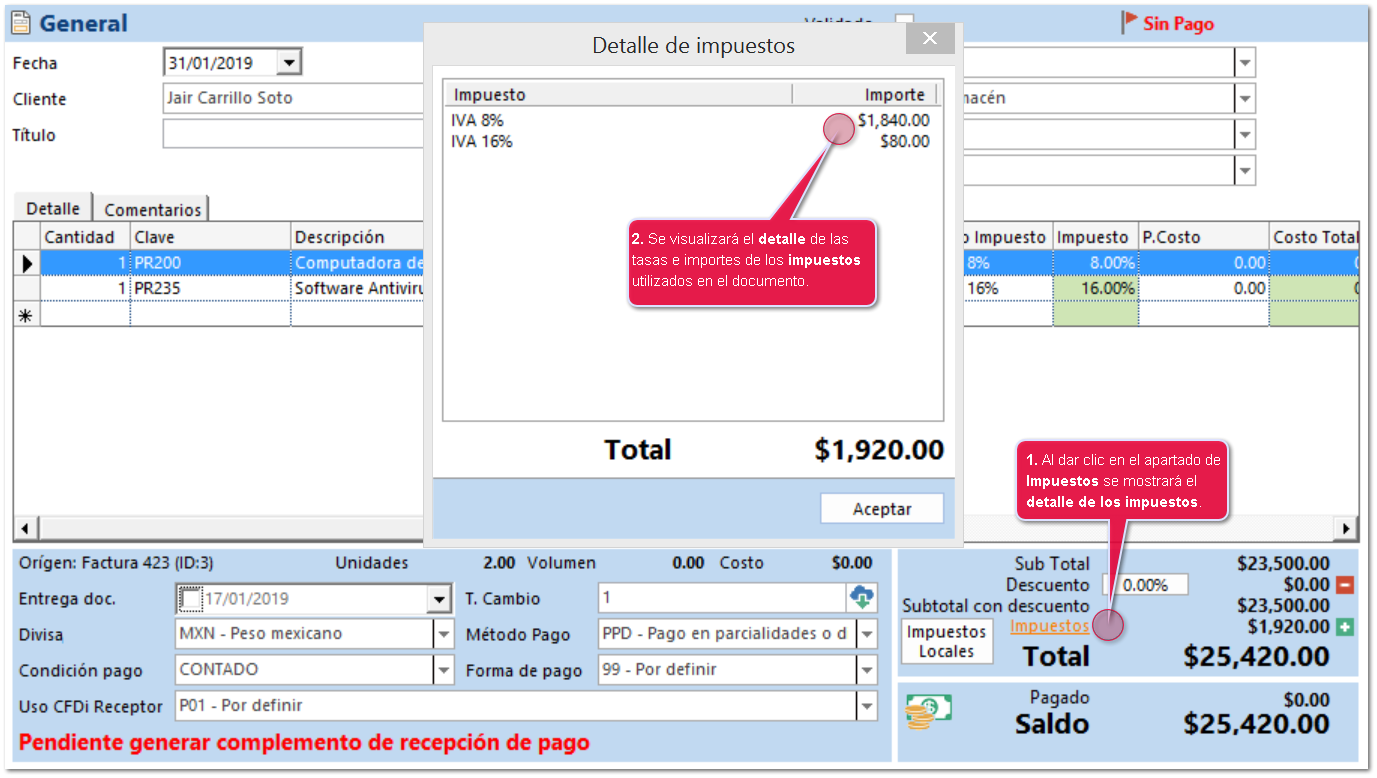Open the Método Pago dropdown

(x=866, y=634)
